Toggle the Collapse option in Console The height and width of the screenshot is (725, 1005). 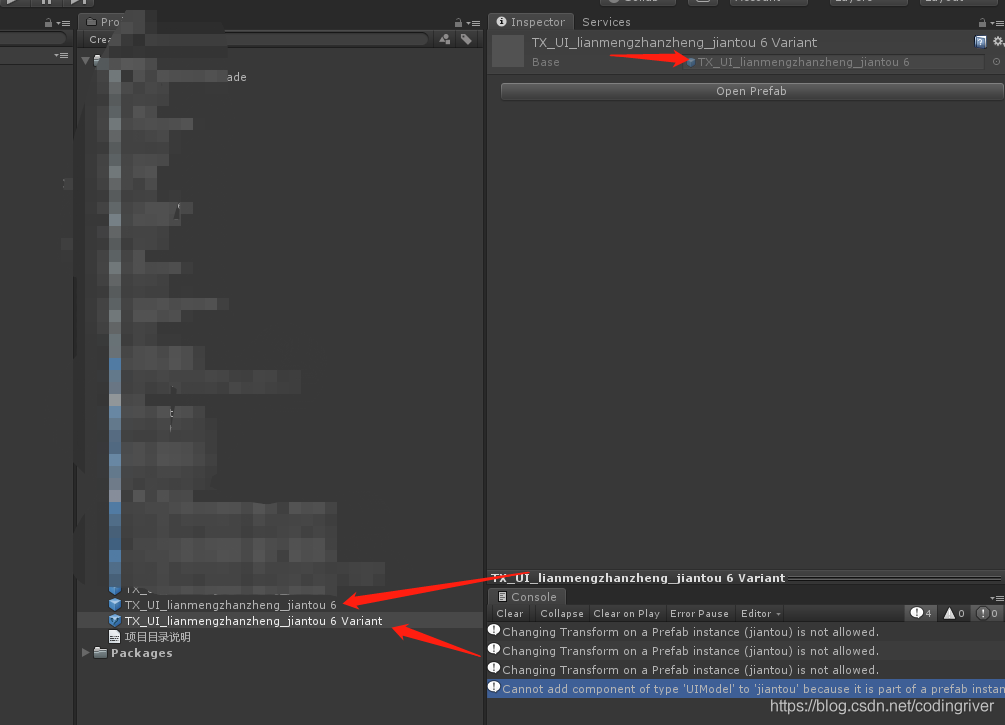point(561,613)
